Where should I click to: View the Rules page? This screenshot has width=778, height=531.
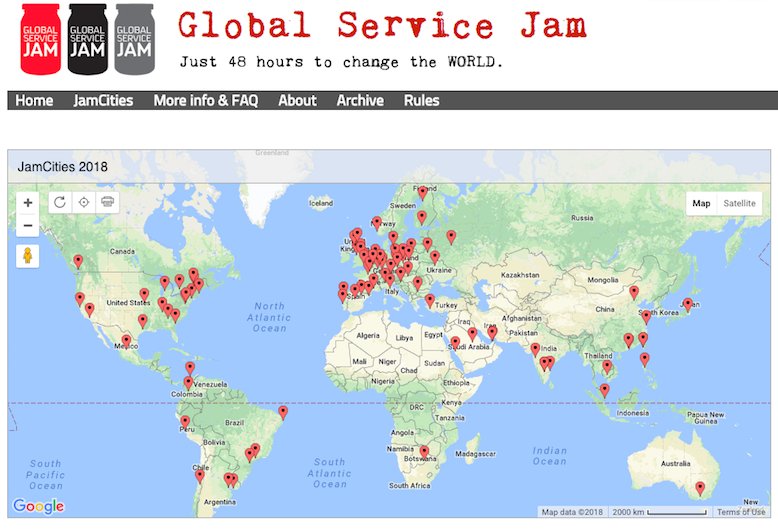coord(422,100)
